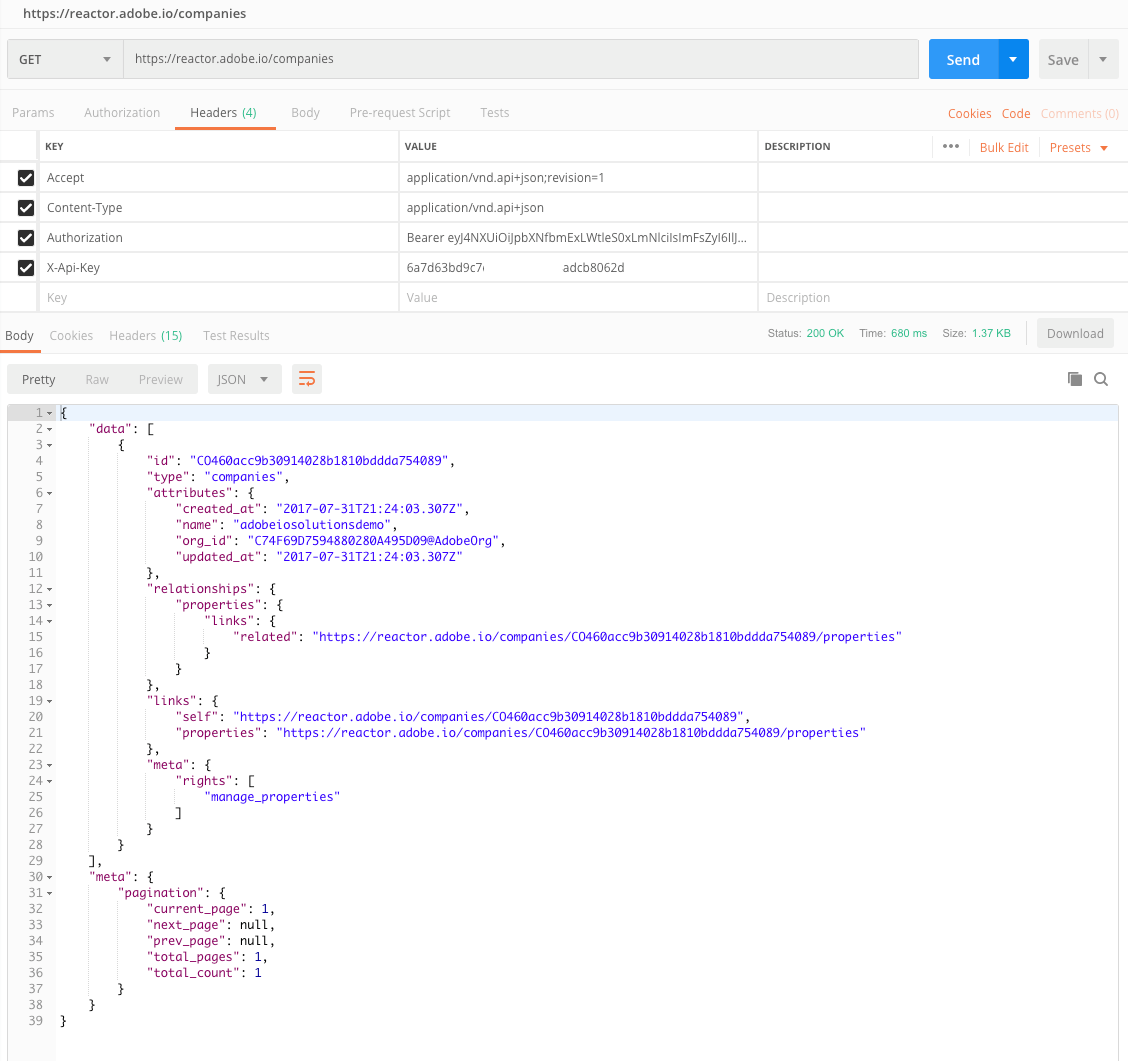Edit the X-Api-Key value cell

tap(578, 268)
